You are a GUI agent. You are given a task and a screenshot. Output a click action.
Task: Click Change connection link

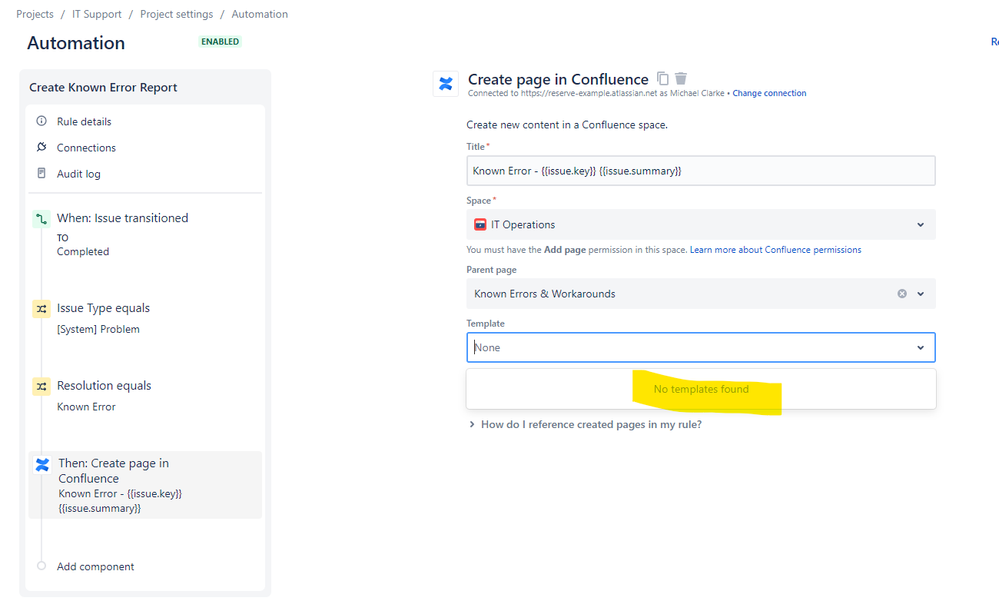point(769,93)
